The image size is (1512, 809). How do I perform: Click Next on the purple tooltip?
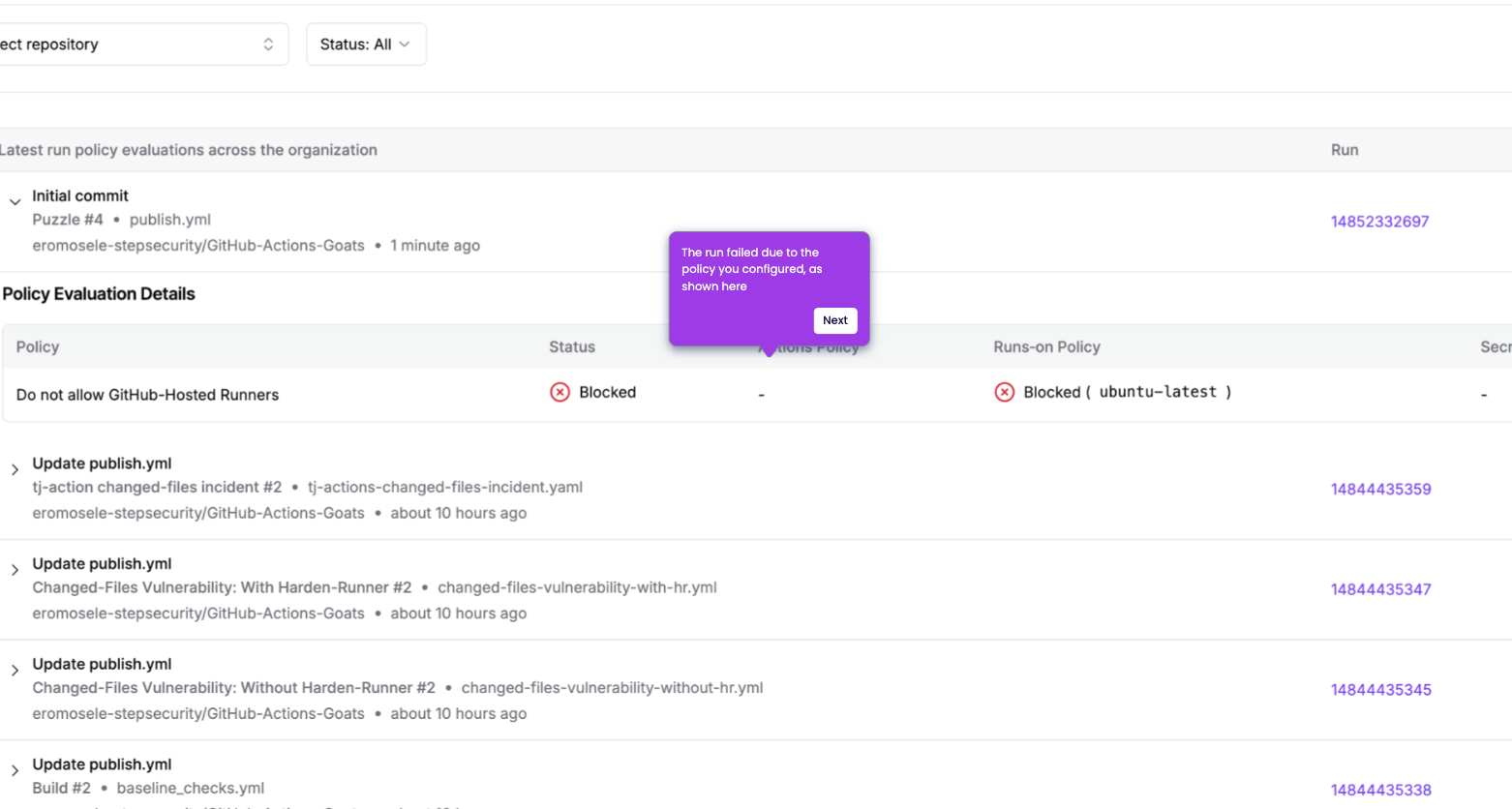pyautogui.click(x=834, y=320)
